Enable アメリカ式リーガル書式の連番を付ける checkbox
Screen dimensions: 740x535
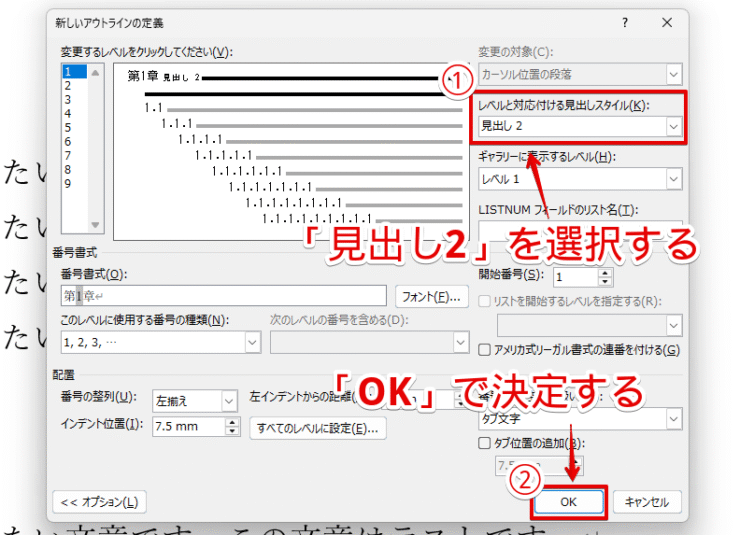tap(484, 350)
